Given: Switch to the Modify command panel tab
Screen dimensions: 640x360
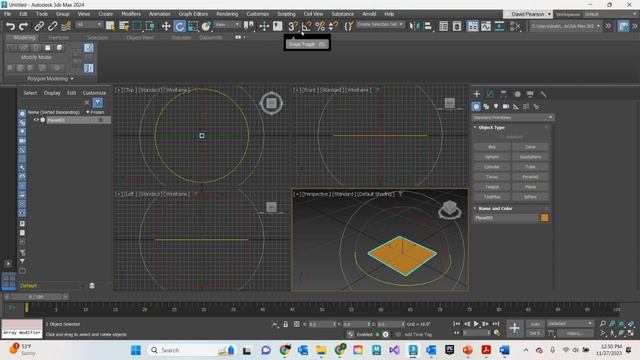Looking at the screenshot, I should coord(490,94).
